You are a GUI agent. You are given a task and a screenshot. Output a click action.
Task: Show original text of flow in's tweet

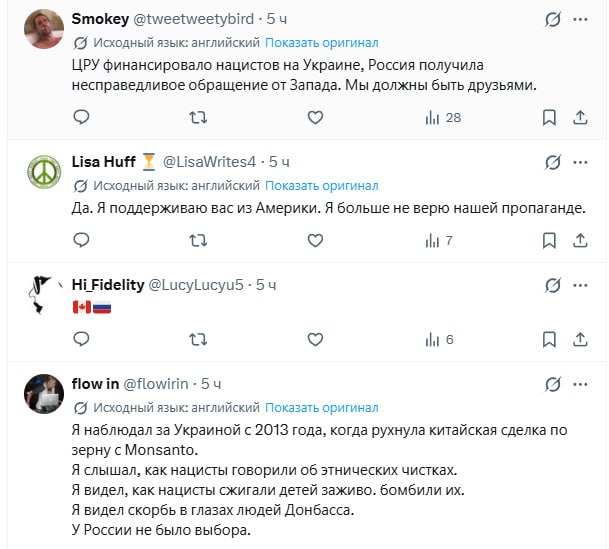point(322,407)
